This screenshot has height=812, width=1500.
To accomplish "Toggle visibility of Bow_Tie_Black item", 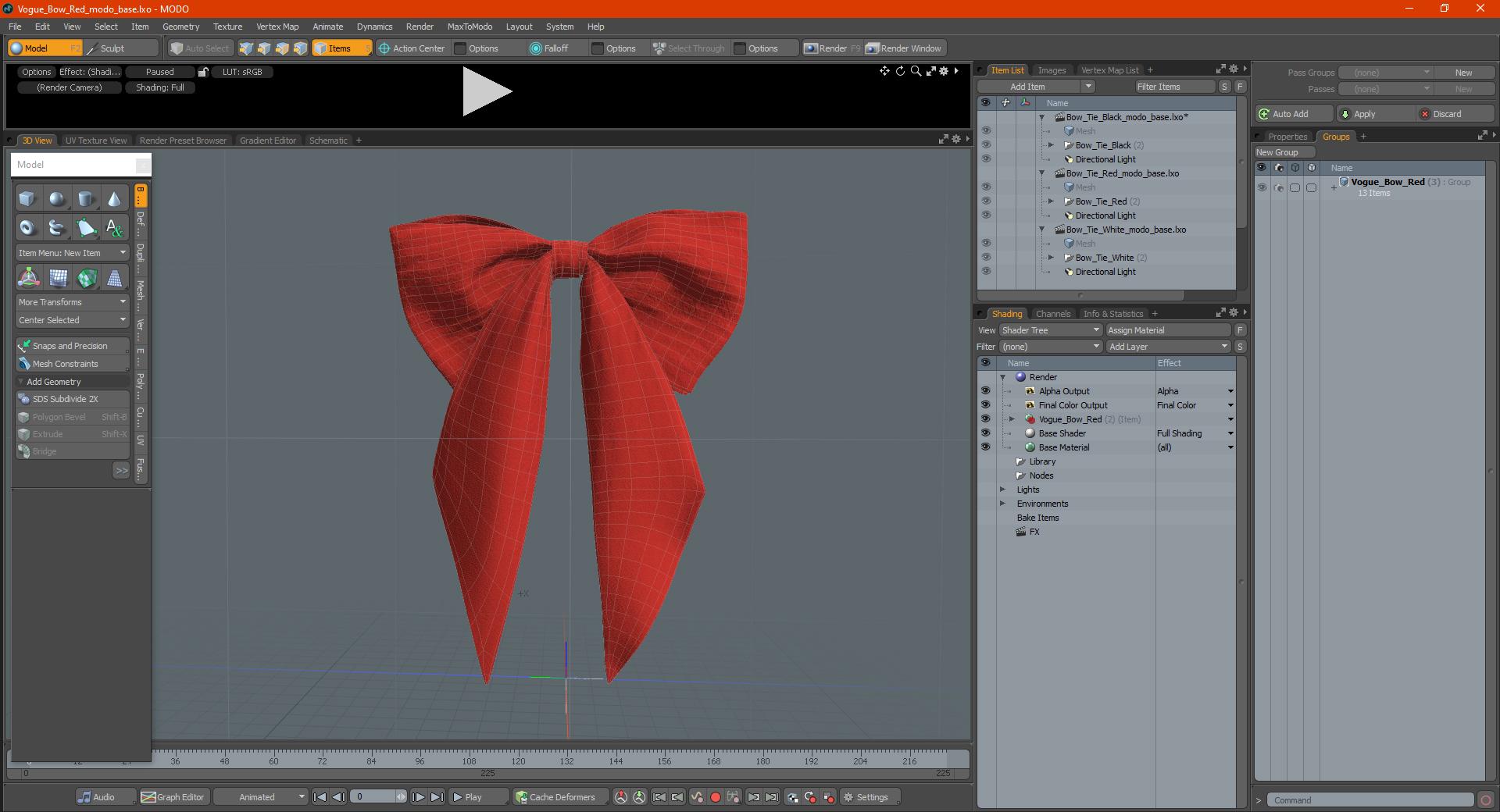I will 986,145.
